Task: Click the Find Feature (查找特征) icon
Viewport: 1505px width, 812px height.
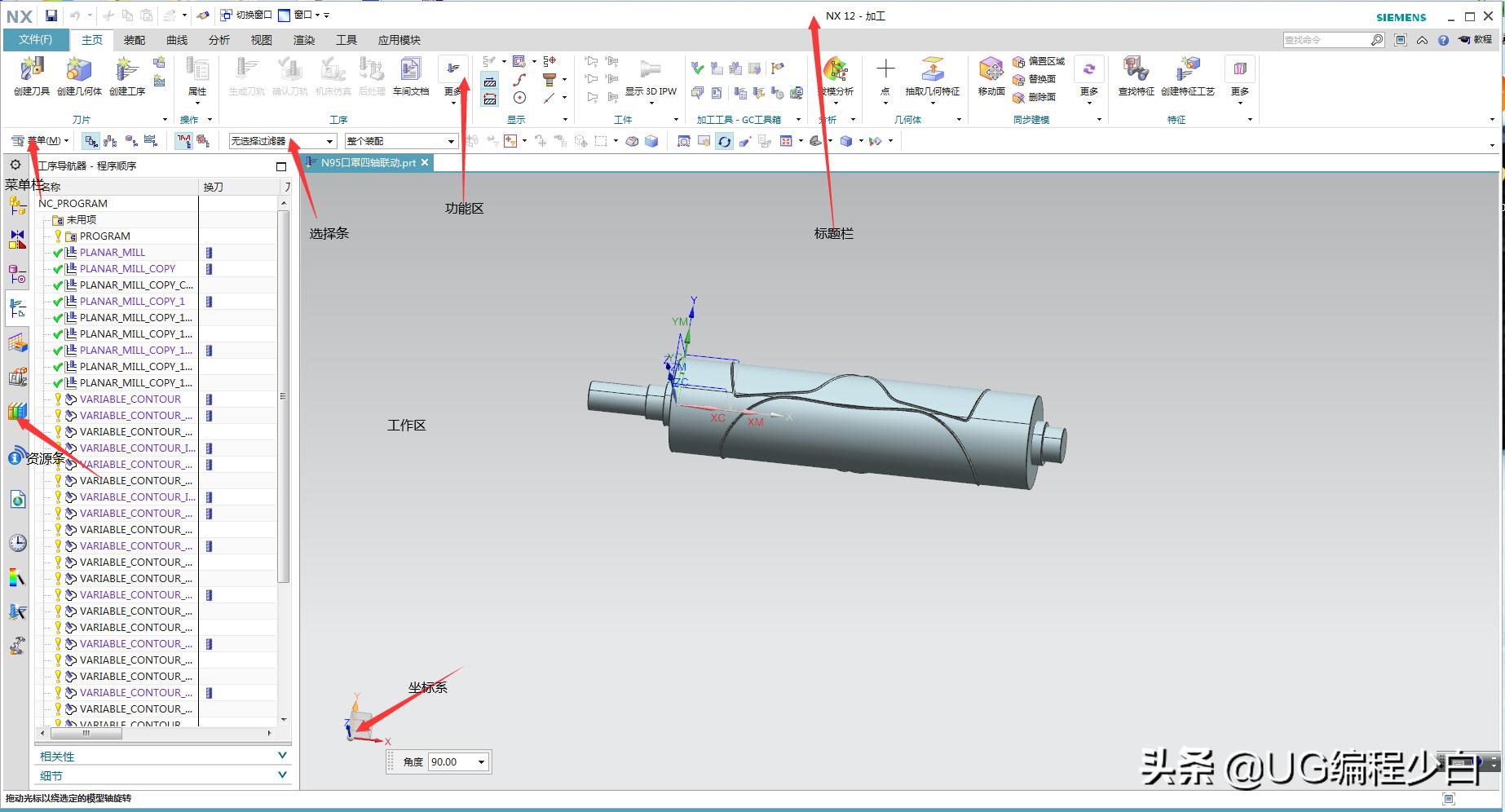Action: [x=1135, y=70]
